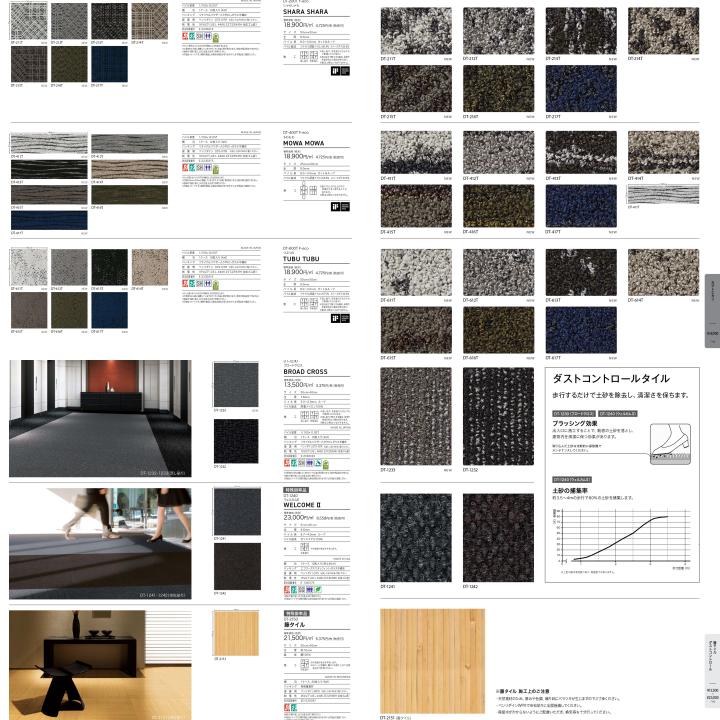Click the DT-1230 tag above ブラッシング効果
The width and height of the screenshot is (720, 720).
tap(574, 414)
